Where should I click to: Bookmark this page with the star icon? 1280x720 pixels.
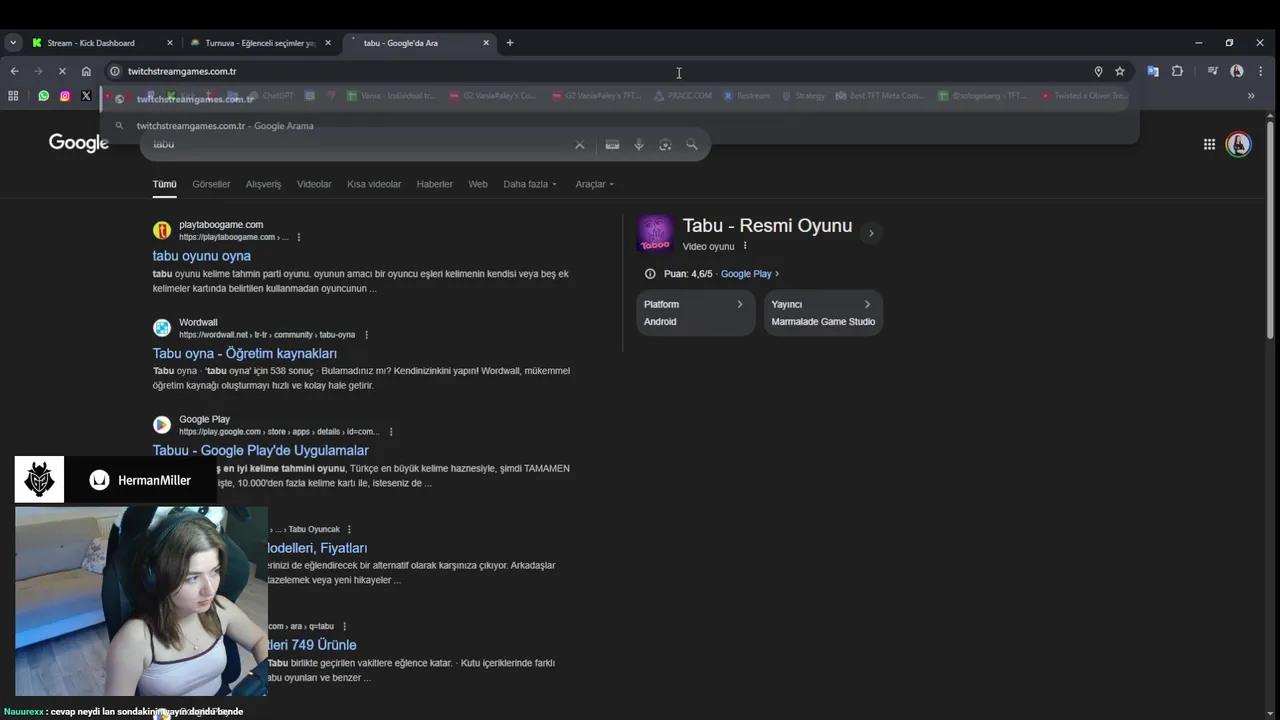point(1120,71)
